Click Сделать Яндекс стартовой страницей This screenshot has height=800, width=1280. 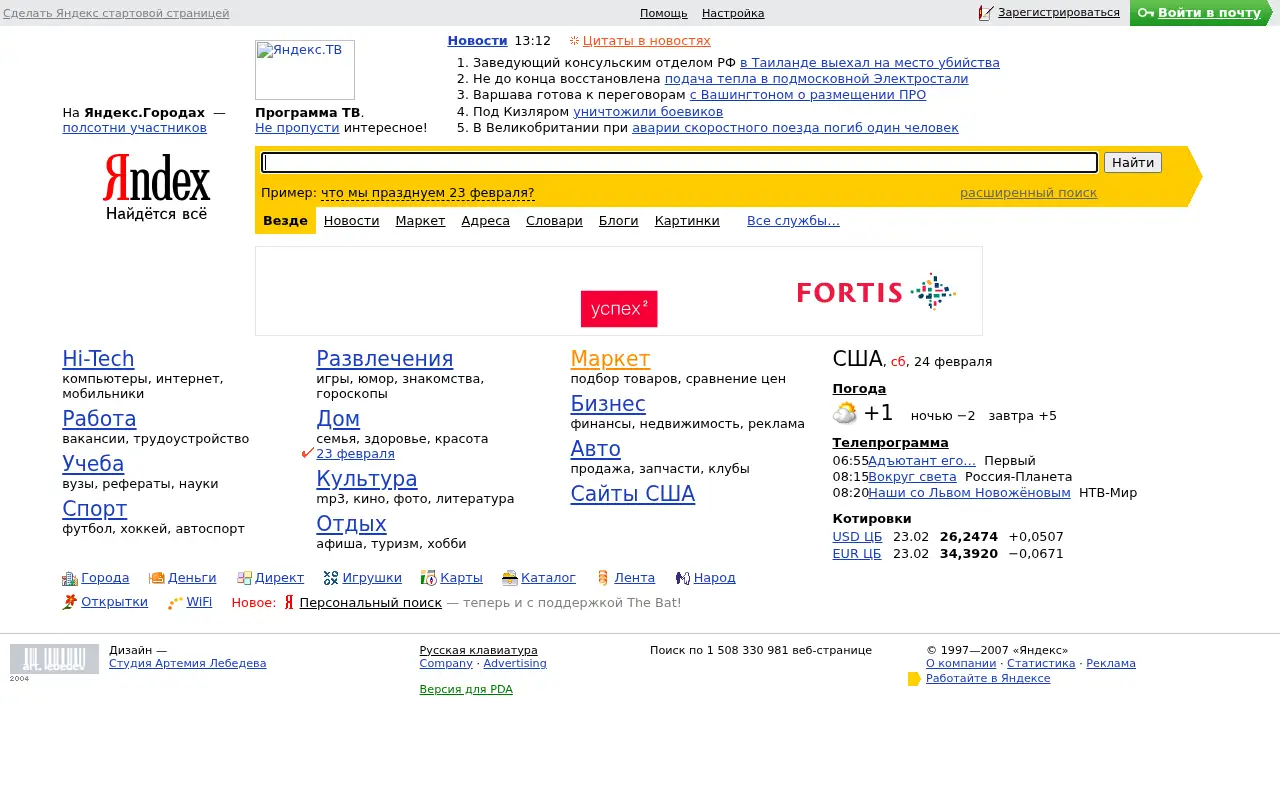116,13
